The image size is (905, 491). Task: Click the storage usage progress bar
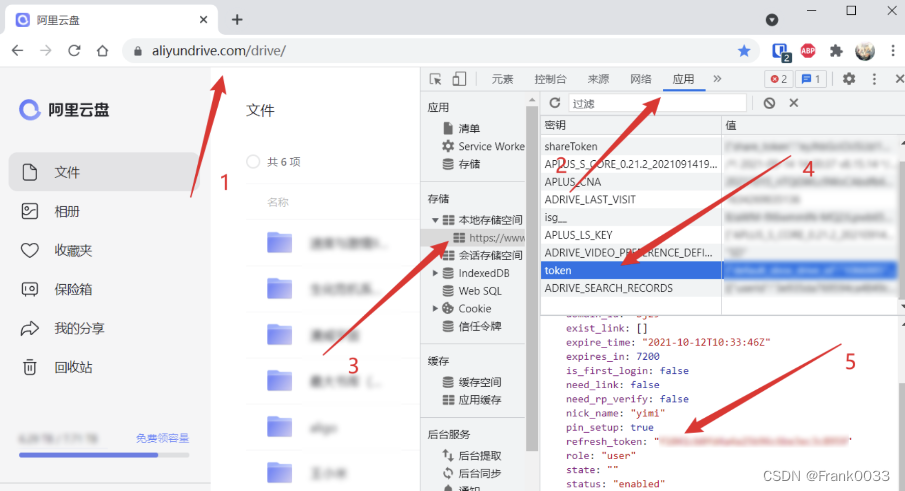coord(104,455)
